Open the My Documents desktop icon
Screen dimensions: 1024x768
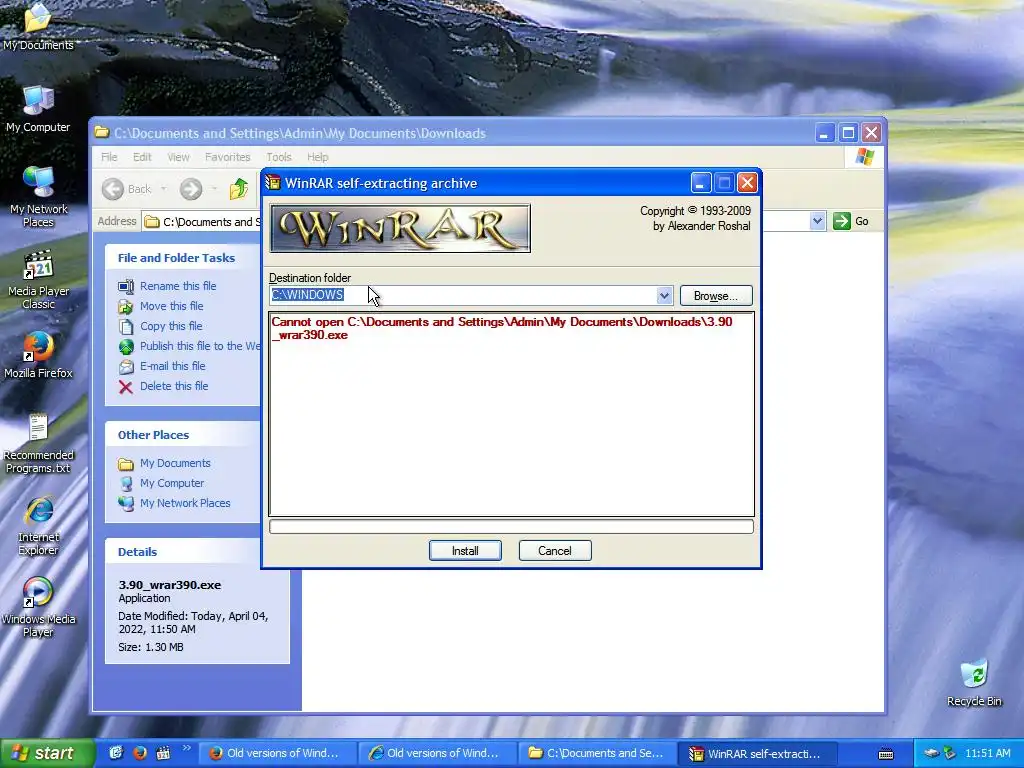(x=38, y=26)
